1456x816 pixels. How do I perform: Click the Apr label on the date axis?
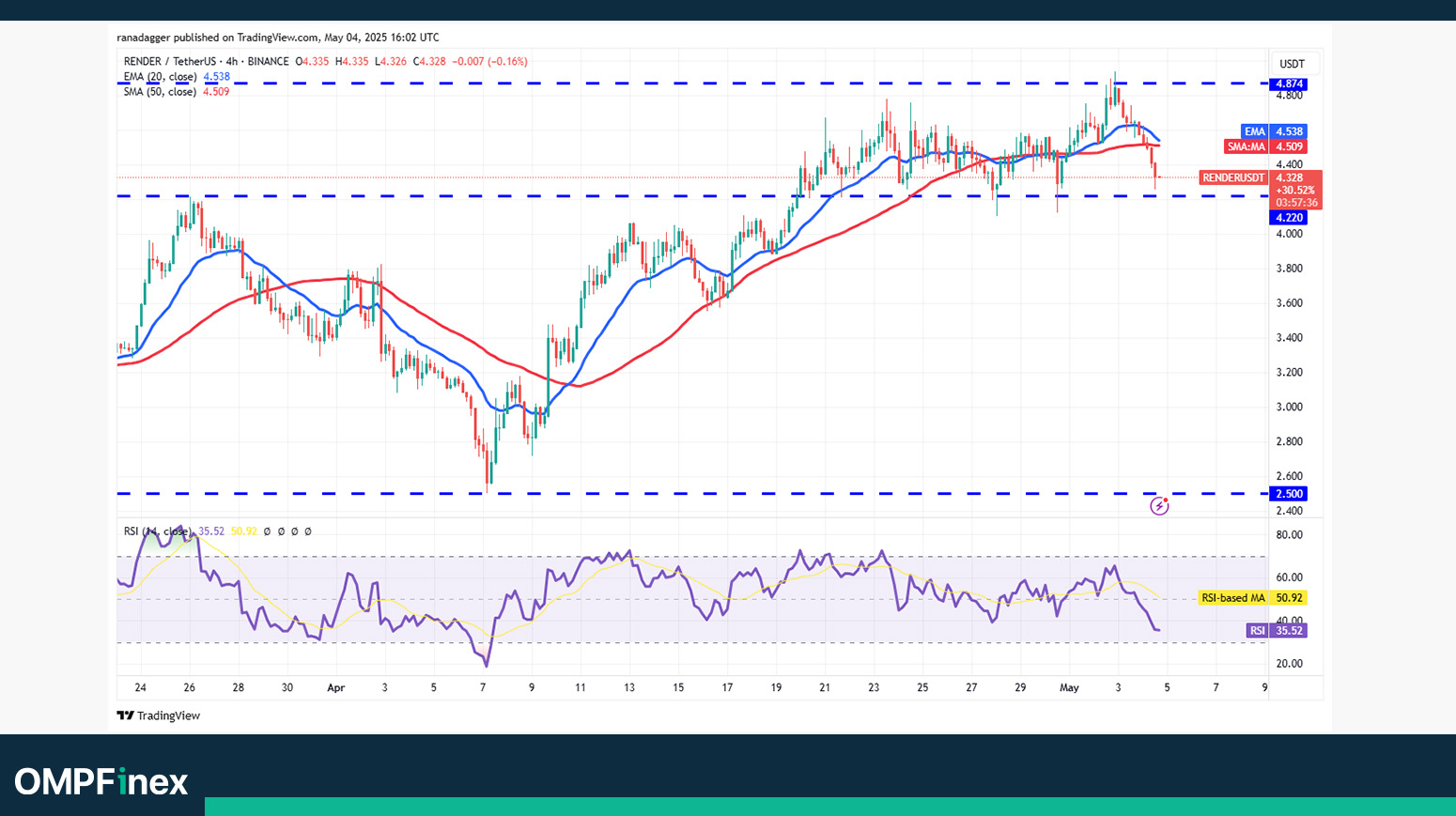click(x=335, y=687)
